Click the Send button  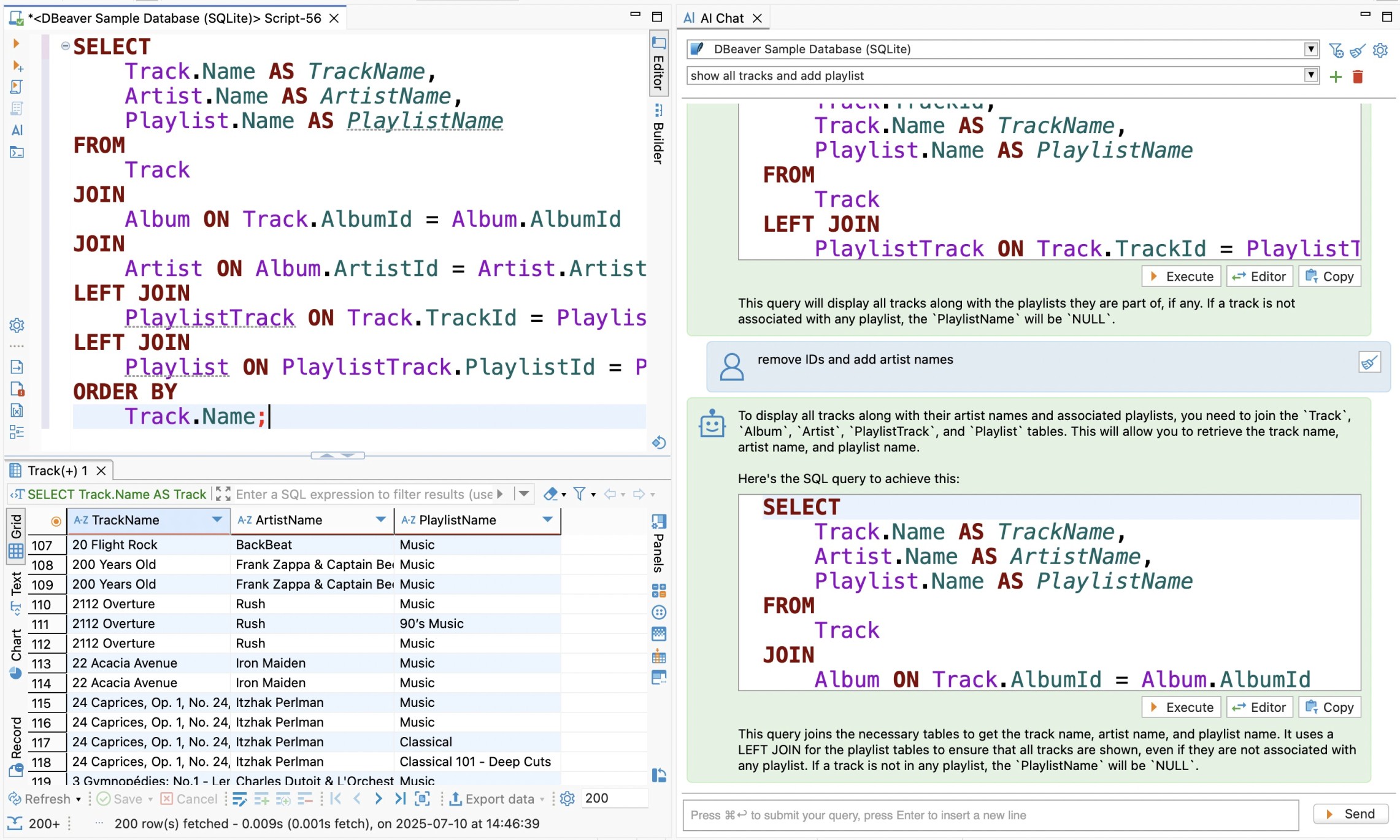point(1350,814)
